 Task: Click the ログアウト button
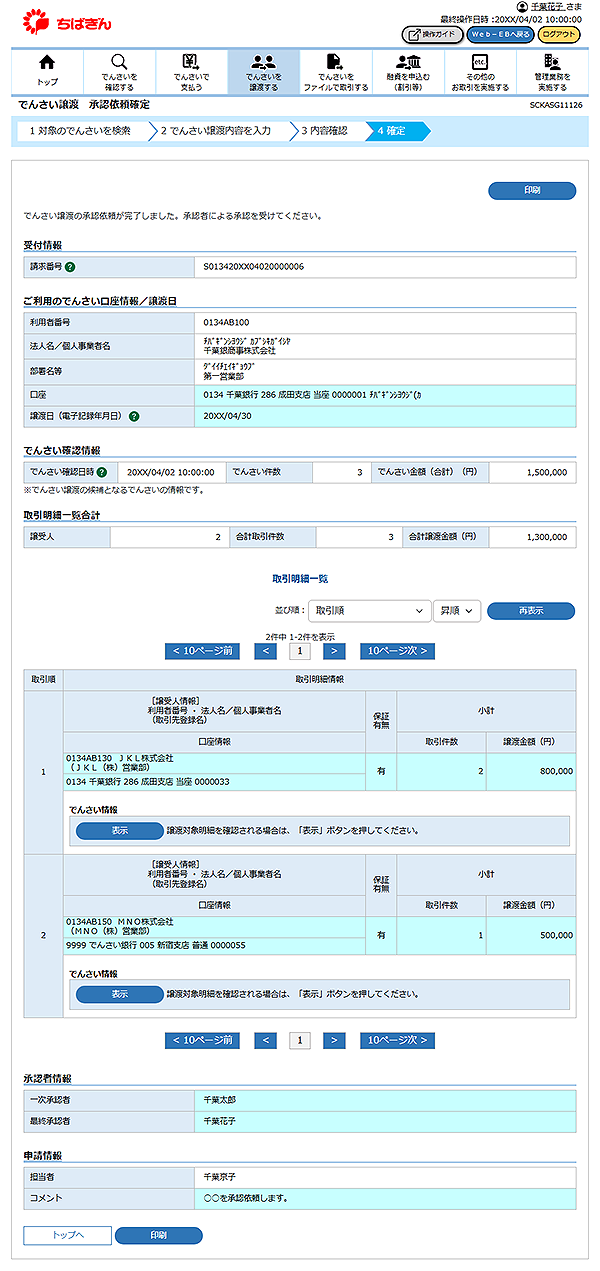pos(559,35)
